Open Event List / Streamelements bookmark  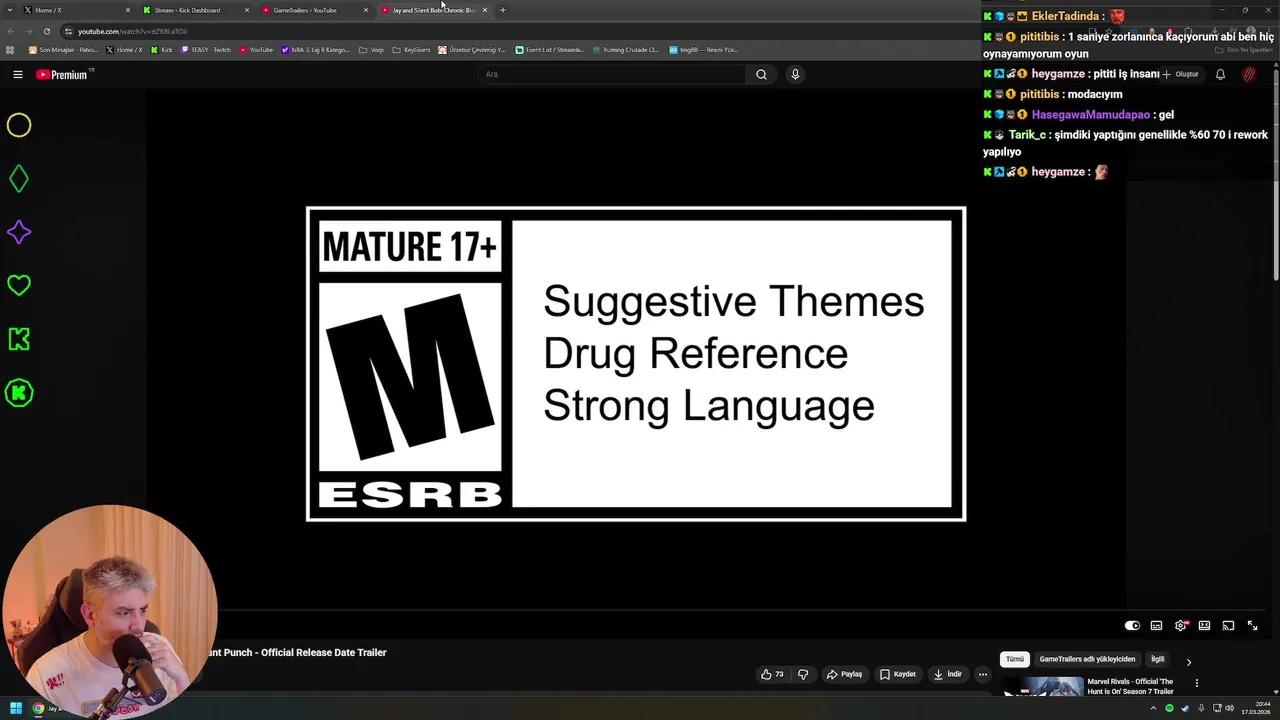point(550,50)
